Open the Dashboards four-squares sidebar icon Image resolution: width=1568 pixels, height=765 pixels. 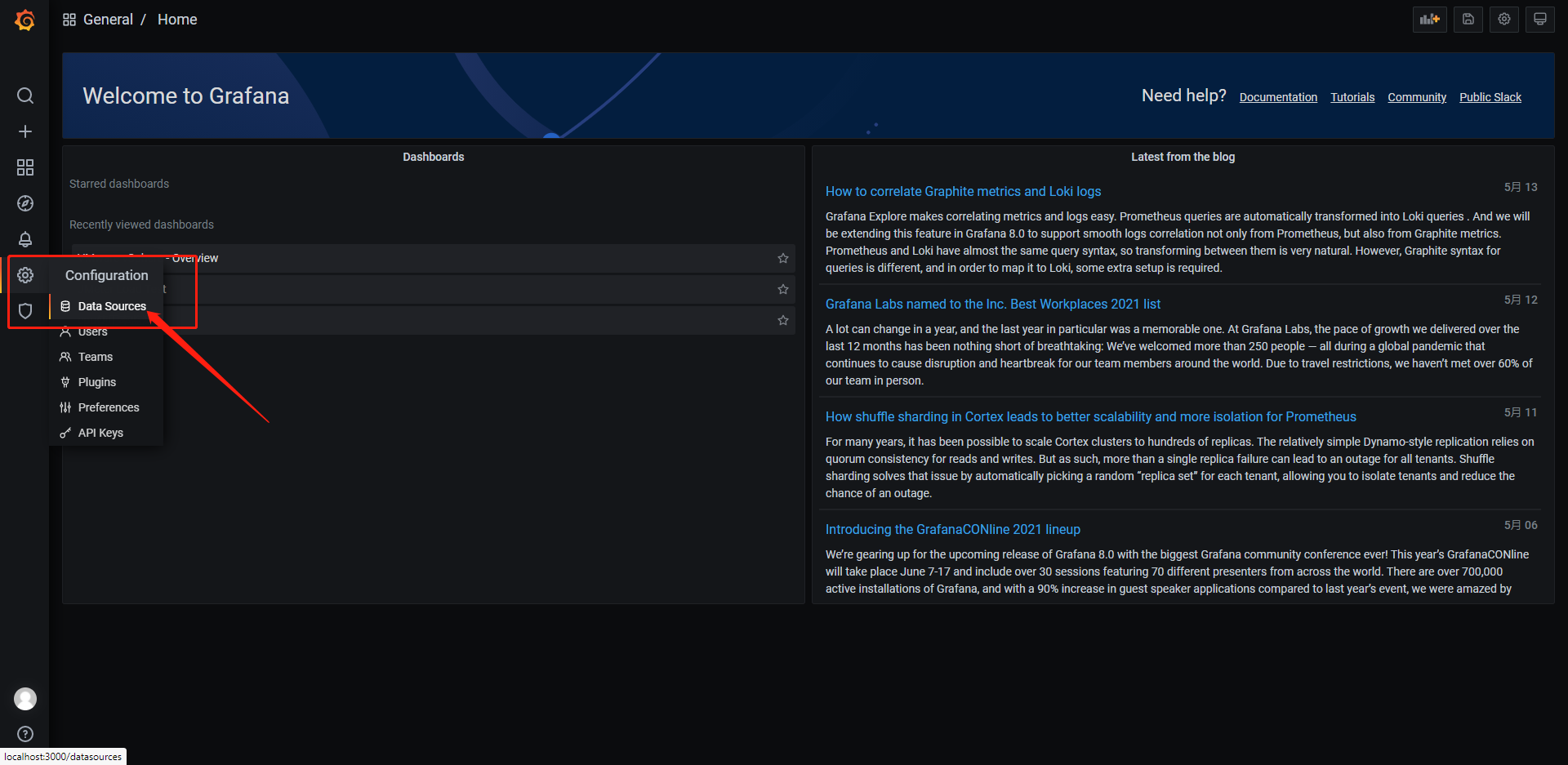[x=25, y=167]
